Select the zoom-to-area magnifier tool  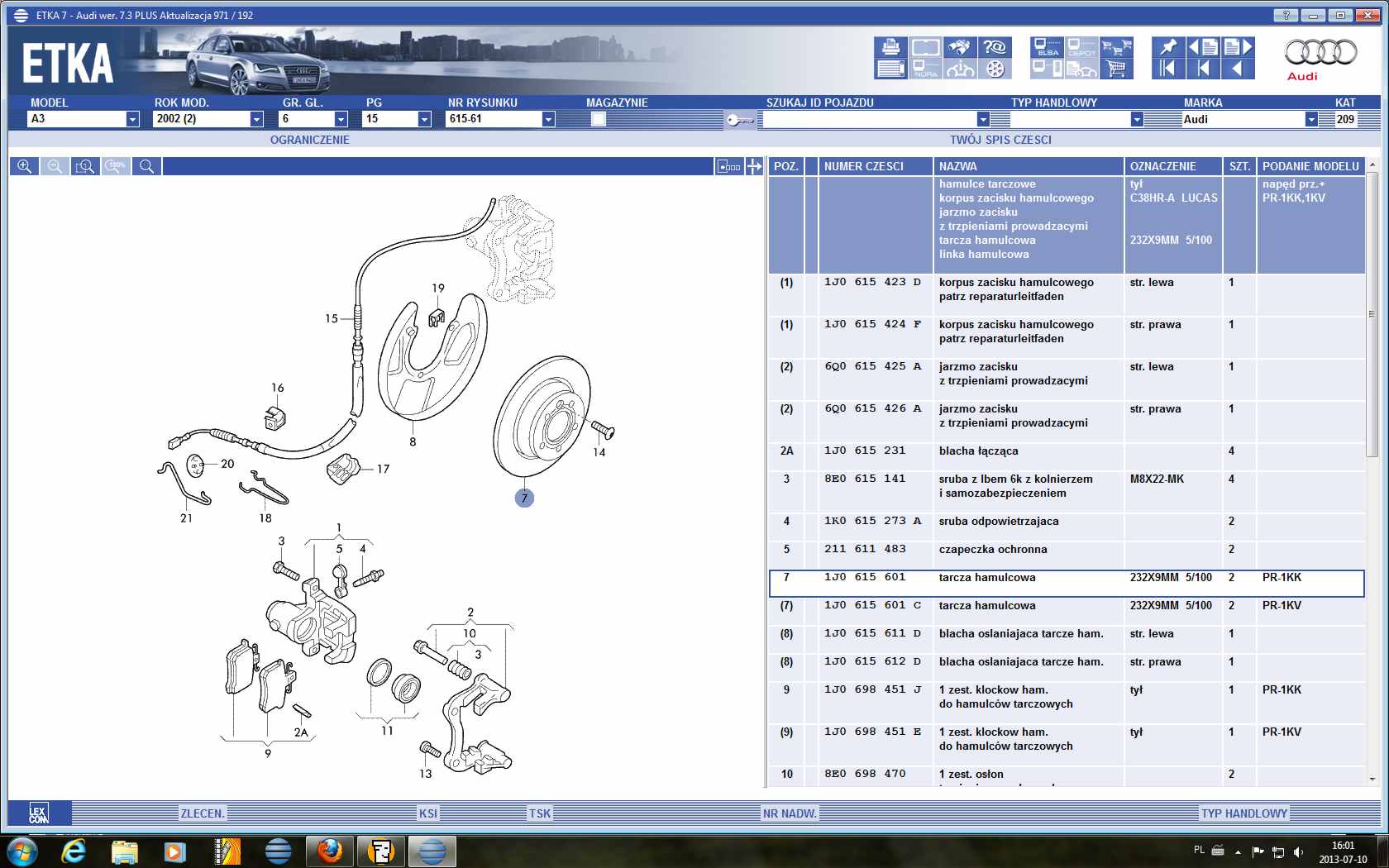click(x=85, y=166)
